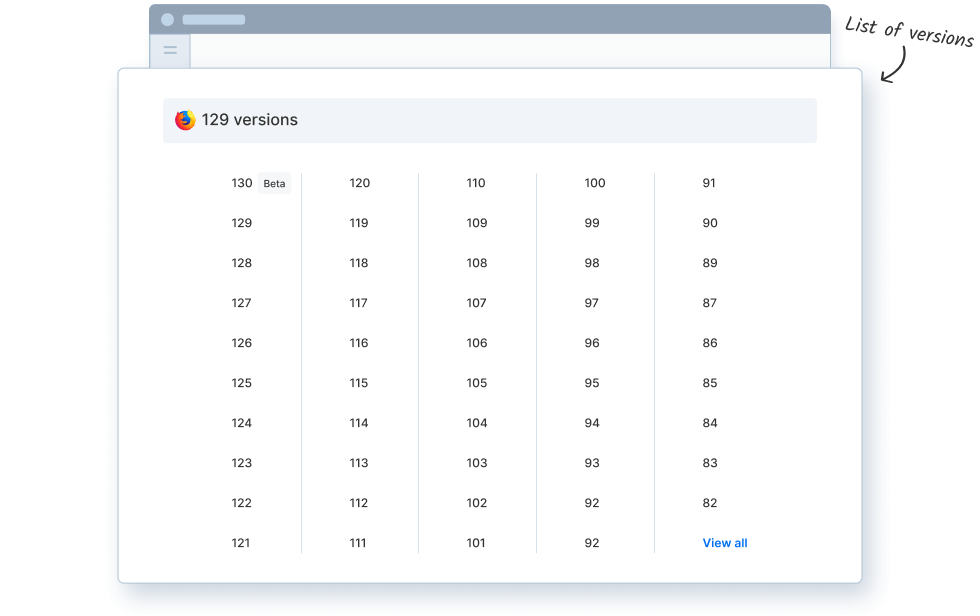Select version 91 at the top right

pyautogui.click(x=709, y=183)
